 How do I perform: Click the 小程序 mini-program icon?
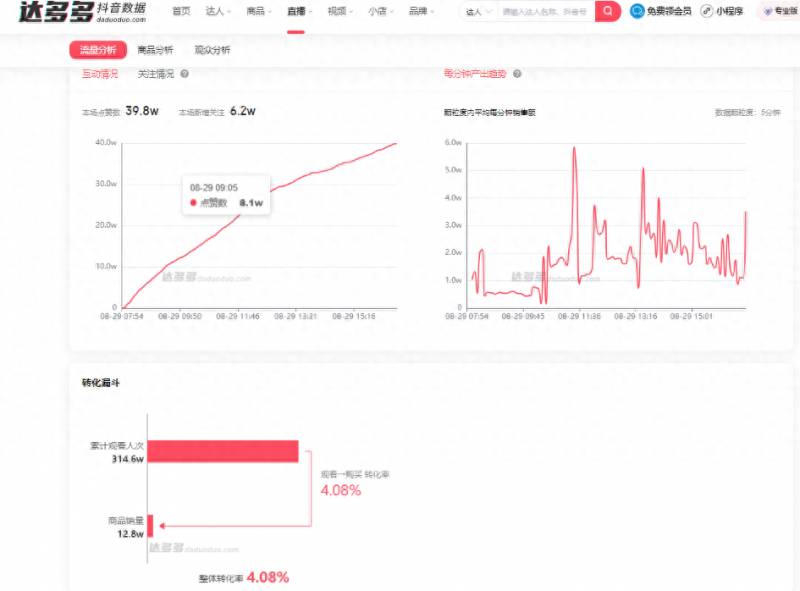pos(707,11)
